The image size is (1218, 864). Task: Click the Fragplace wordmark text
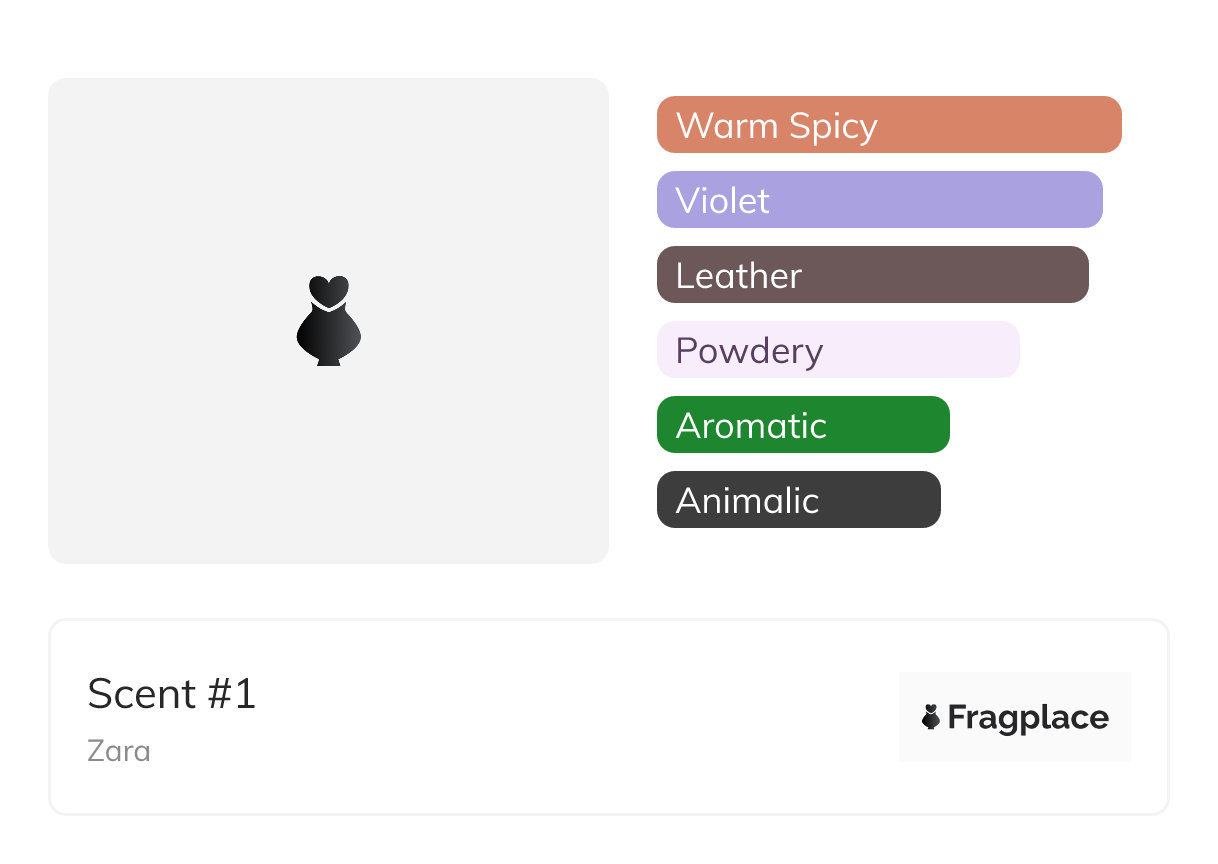1028,717
